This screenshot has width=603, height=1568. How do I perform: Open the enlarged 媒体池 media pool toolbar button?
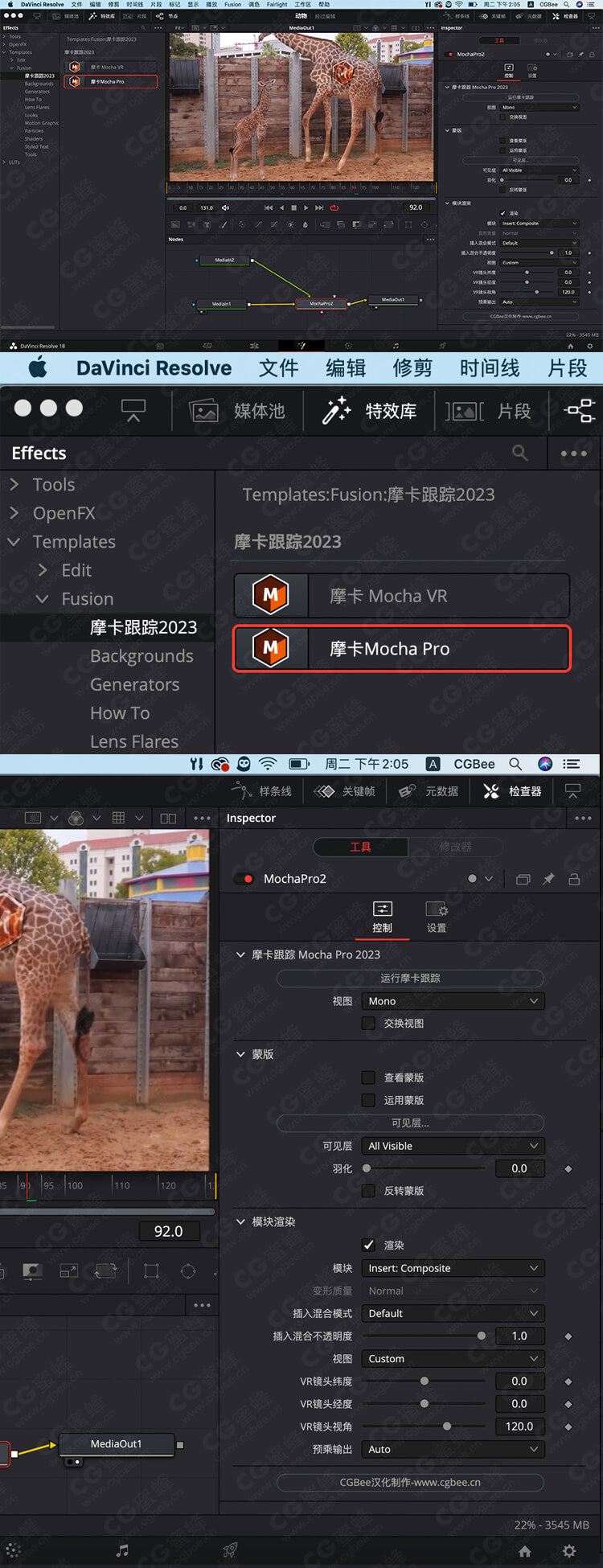pyautogui.click(x=237, y=411)
